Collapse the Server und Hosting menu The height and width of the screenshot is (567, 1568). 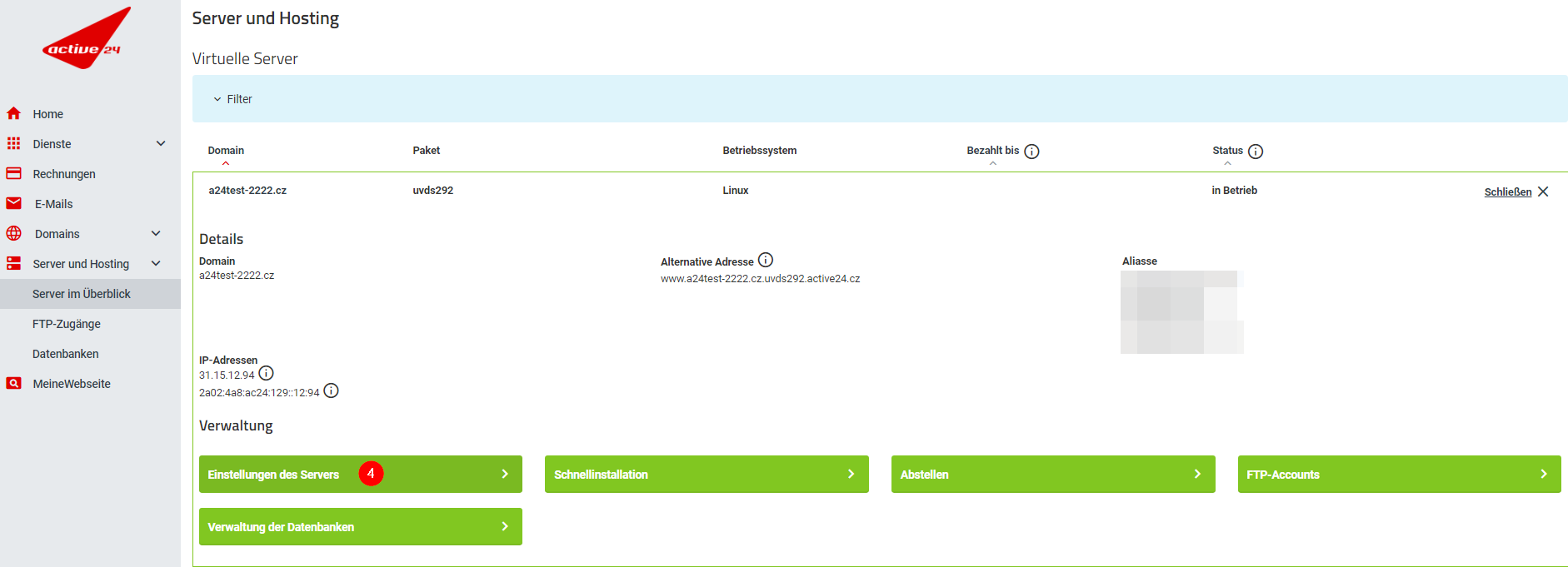156,264
